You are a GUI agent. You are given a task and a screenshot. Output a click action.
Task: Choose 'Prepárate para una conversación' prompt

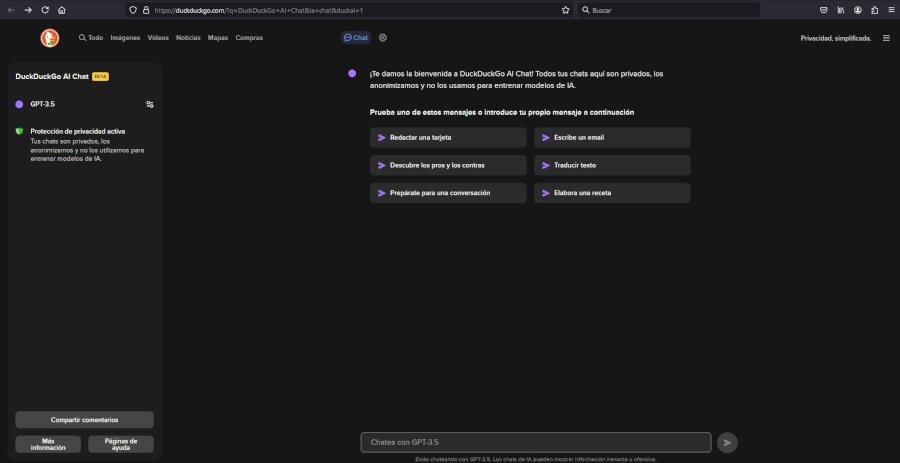(448, 193)
